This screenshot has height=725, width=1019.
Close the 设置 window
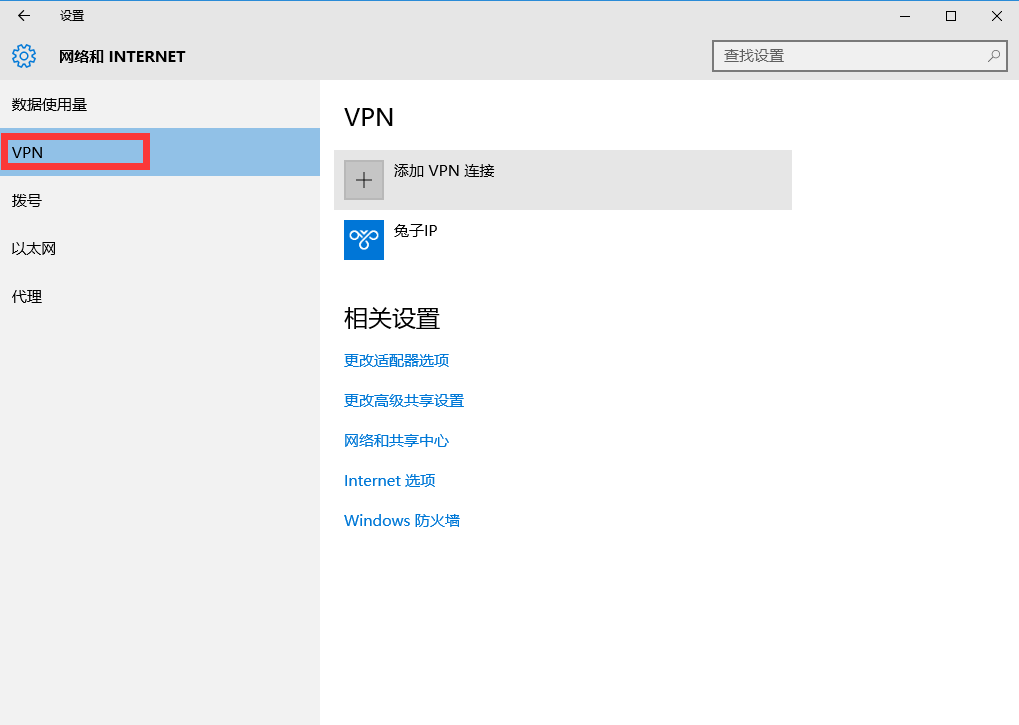[996, 16]
